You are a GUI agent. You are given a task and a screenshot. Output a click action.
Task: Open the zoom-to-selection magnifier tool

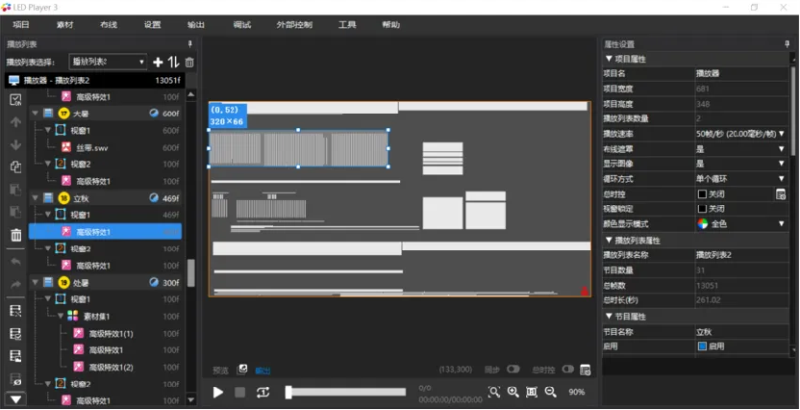[494, 392]
